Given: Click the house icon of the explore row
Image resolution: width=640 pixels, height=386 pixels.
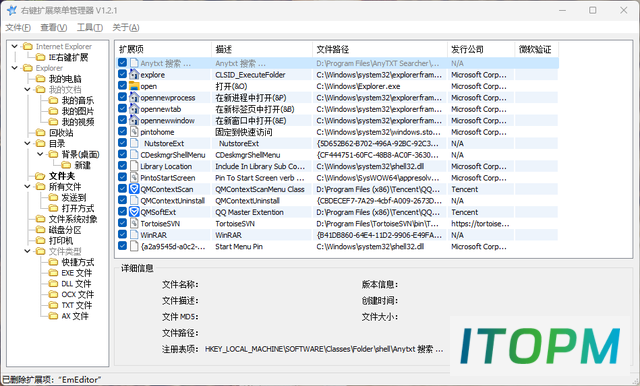Looking at the screenshot, I should coord(134,74).
